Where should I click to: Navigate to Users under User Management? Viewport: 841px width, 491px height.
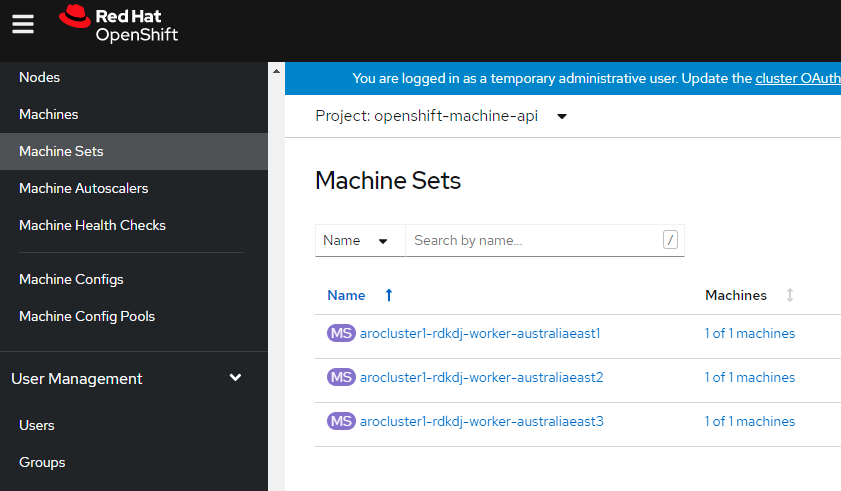click(x=37, y=425)
